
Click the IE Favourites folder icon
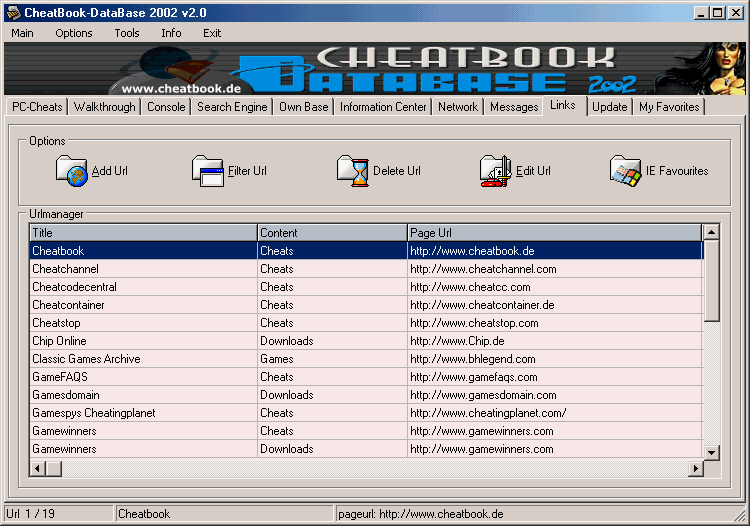point(626,171)
